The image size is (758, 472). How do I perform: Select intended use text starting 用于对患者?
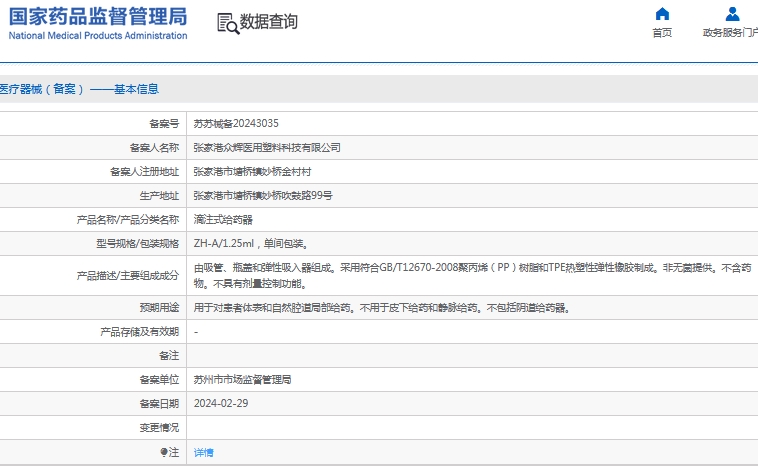click(383, 308)
